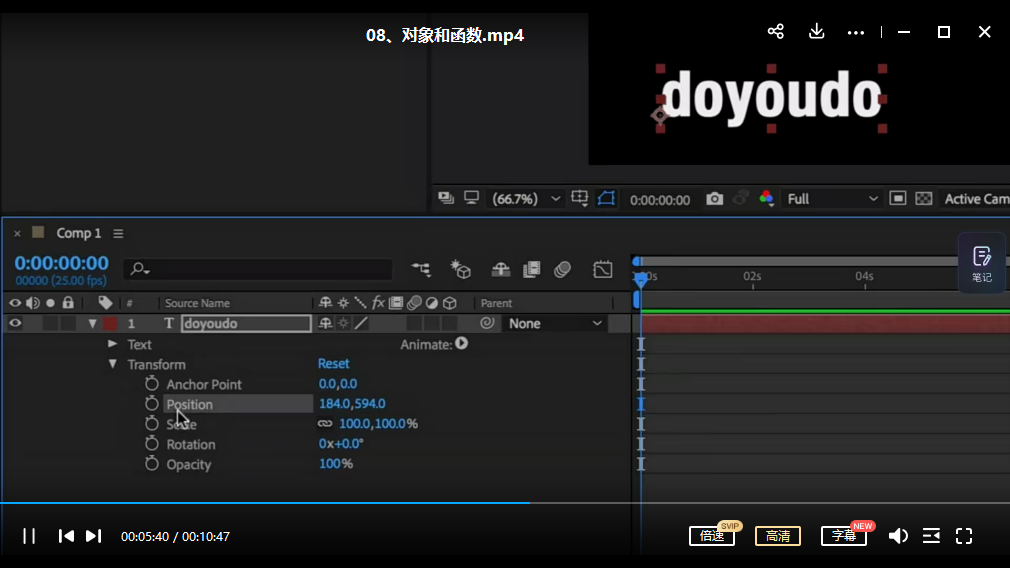This screenshot has height=568, width=1010.
Task: Click the RGB channel icon in viewer
Action: [x=766, y=198]
